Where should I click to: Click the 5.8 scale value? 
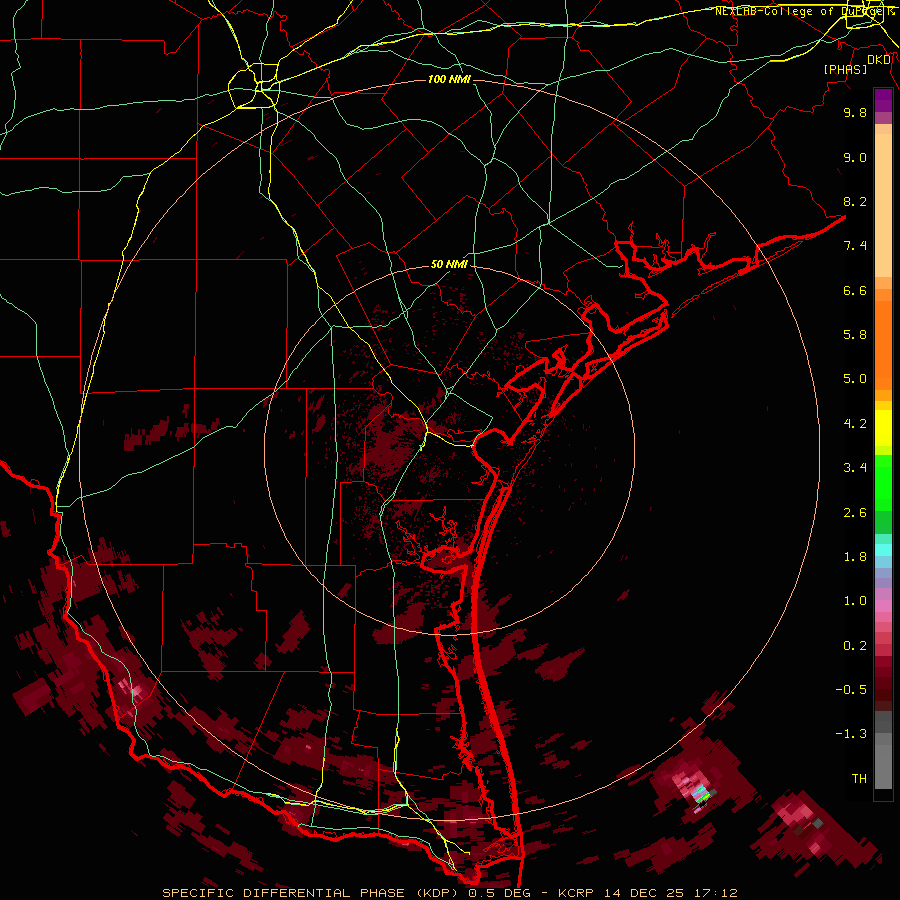click(x=855, y=335)
